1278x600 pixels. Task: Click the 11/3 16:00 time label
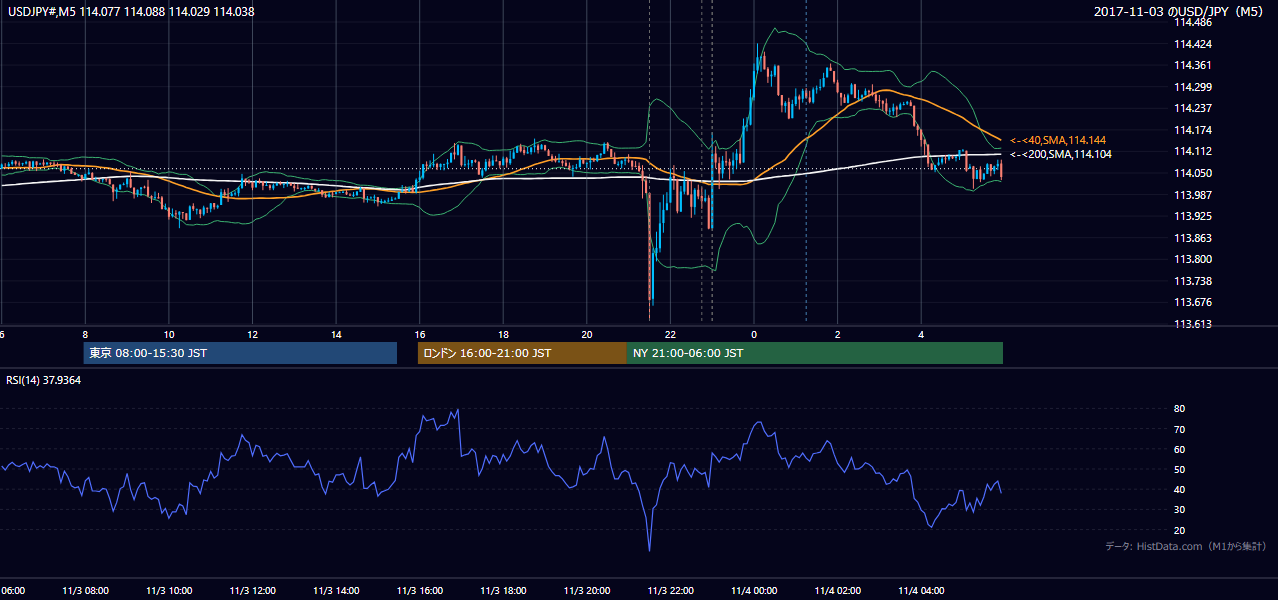(x=420, y=591)
